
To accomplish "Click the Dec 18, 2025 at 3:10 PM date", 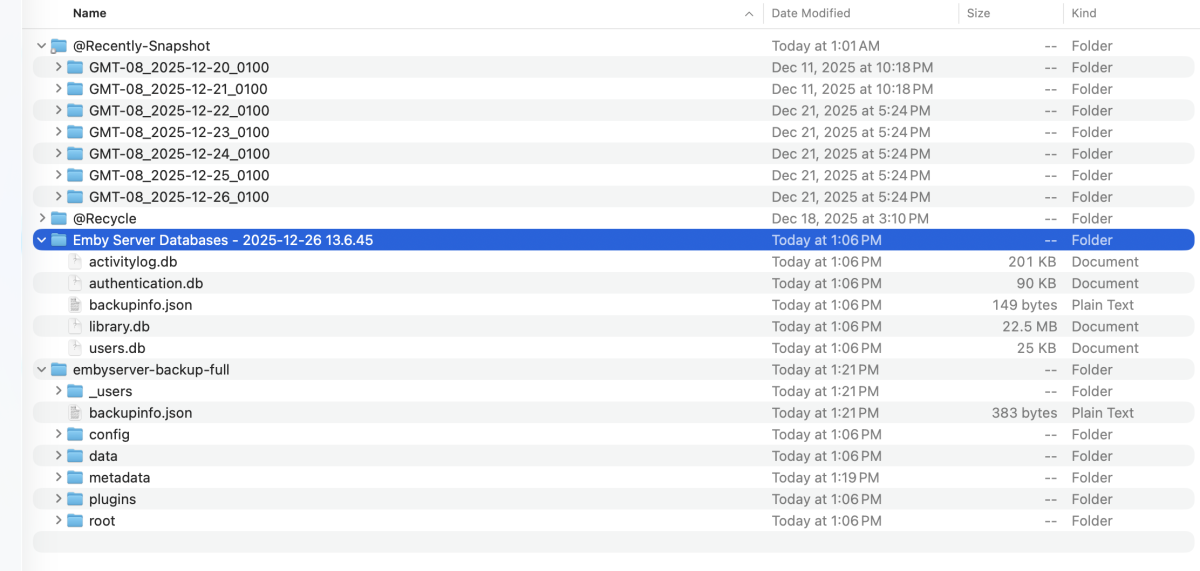I will pyautogui.click(x=852, y=218).
